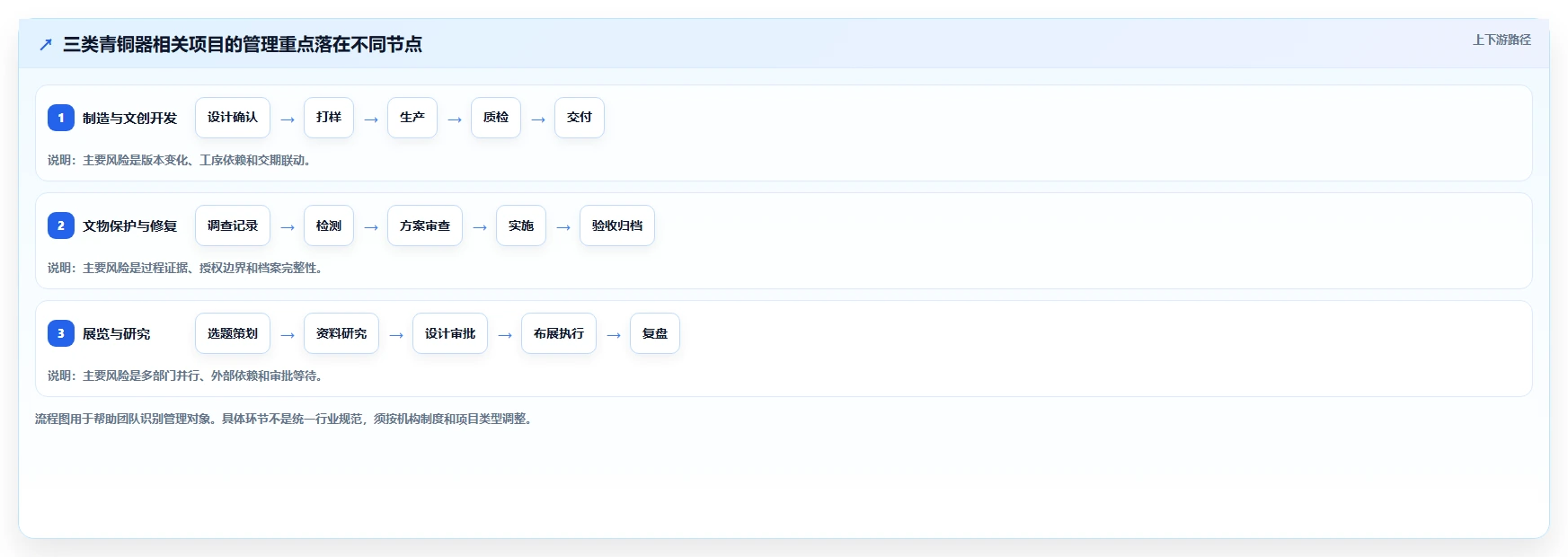Screen dimensions: 1568x557
Task: Select the 生产 step box
Action: pyautogui.click(x=412, y=118)
